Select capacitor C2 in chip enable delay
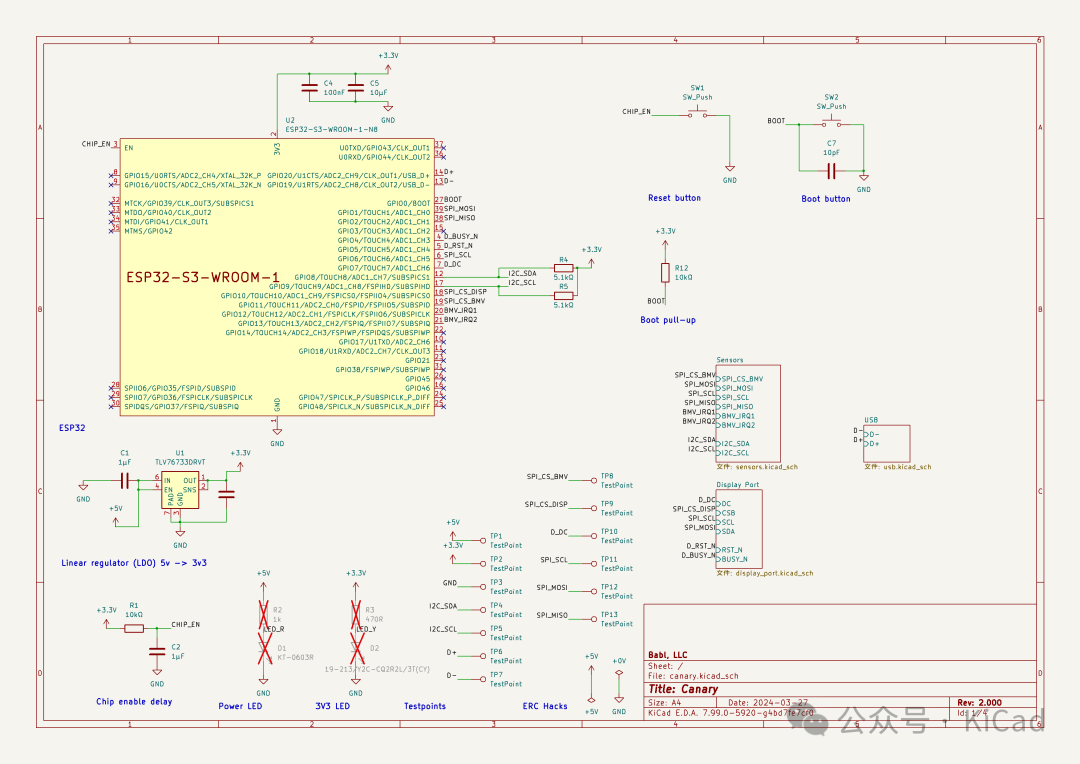The image size is (1080, 764). click(x=157, y=651)
